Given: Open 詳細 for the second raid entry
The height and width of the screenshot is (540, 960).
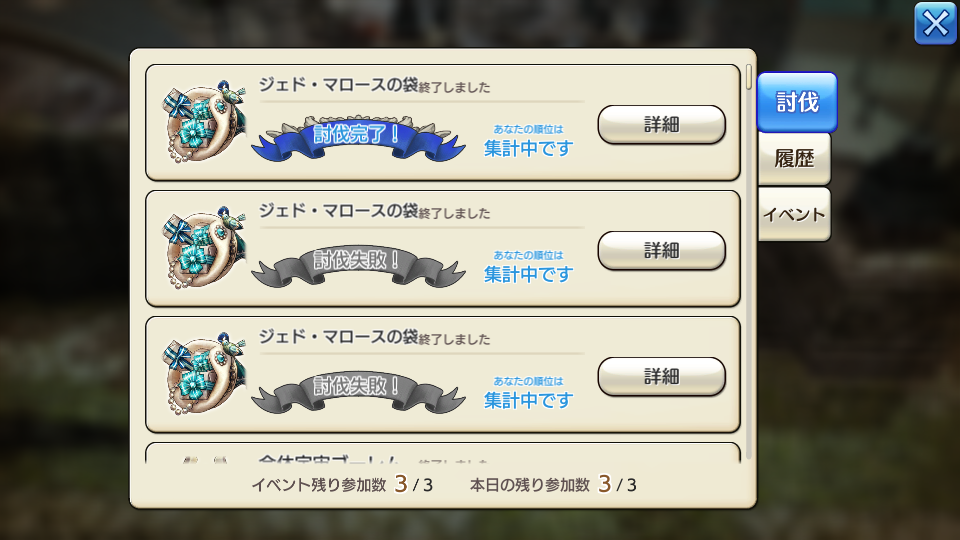Looking at the screenshot, I should click(662, 250).
